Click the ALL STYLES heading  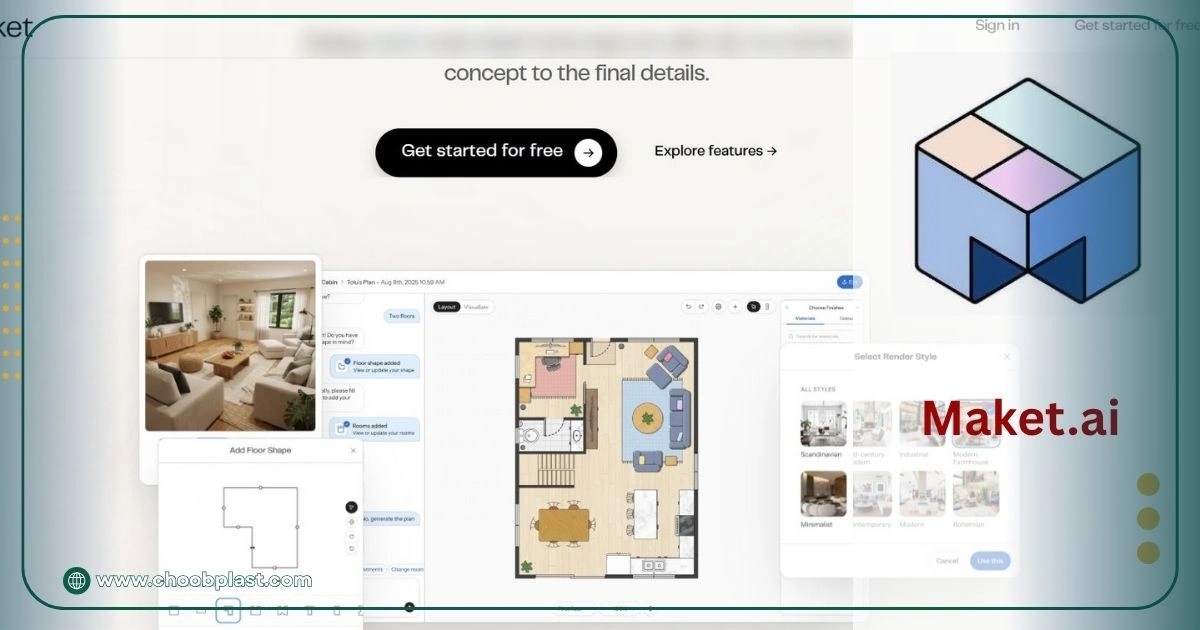coord(818,389)
